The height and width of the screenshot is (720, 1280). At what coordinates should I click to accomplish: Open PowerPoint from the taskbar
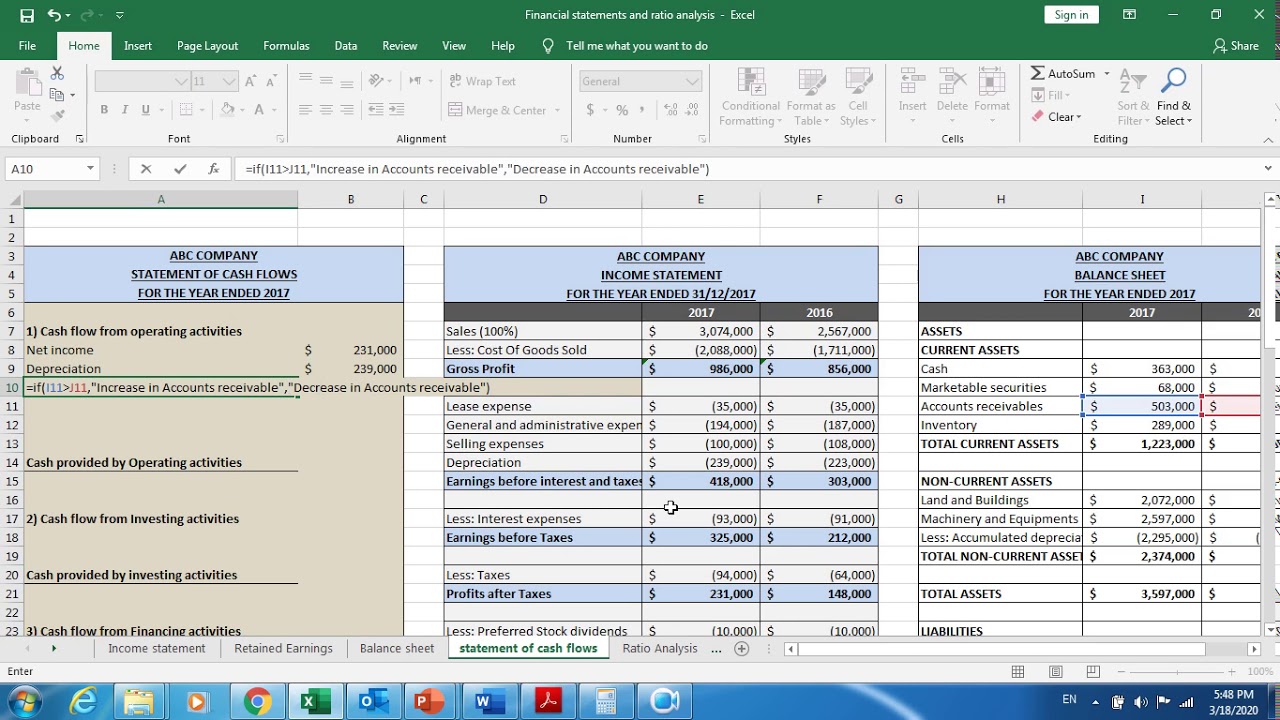[x=428, y=702]
